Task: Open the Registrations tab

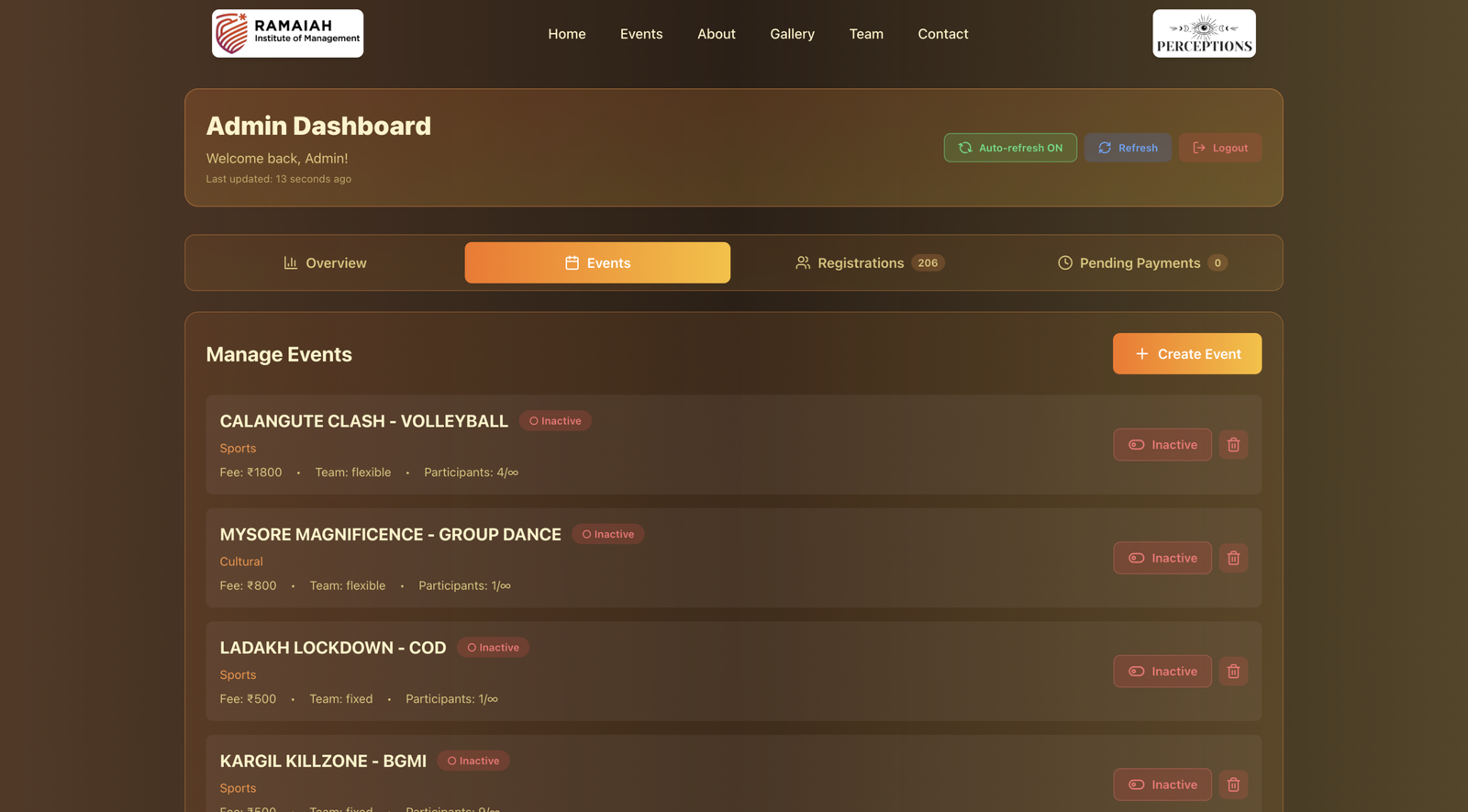Action: click(x=869, y=263)
